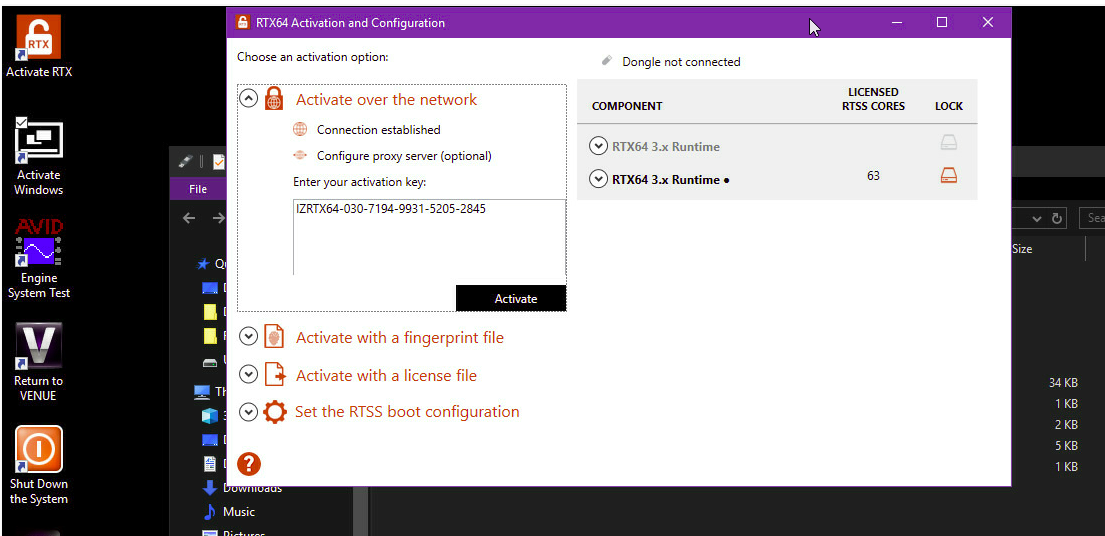Click the LICENSED RTSS CORES column header

click(x=873, y=99)
